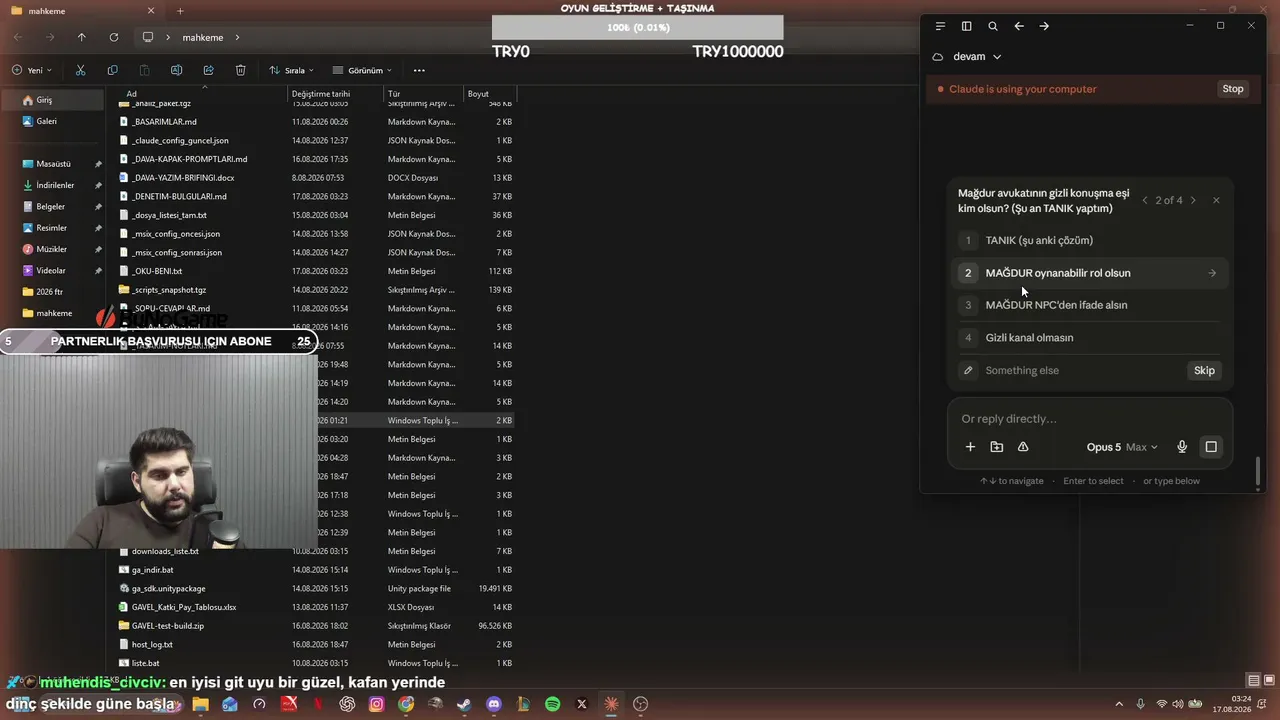Dismiss the question card with X
The image size is (1280, 720).
pos(1216,200)
